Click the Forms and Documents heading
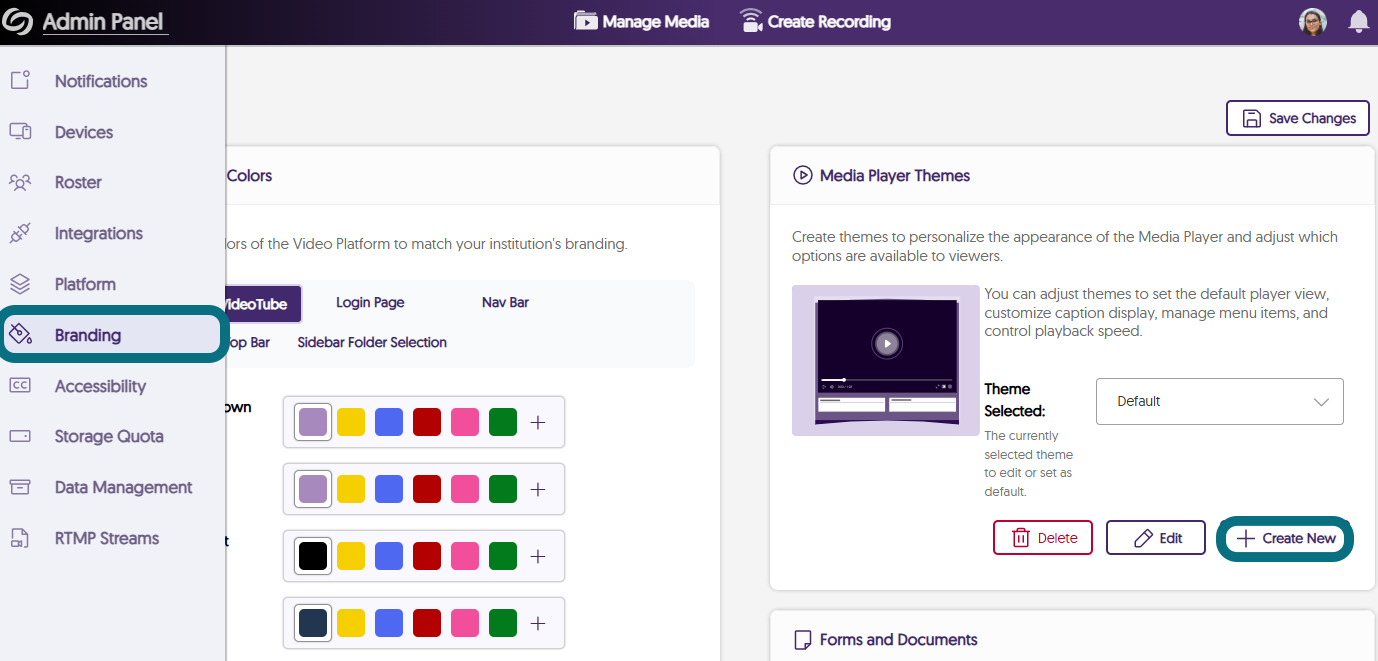 tap(899, 640)
